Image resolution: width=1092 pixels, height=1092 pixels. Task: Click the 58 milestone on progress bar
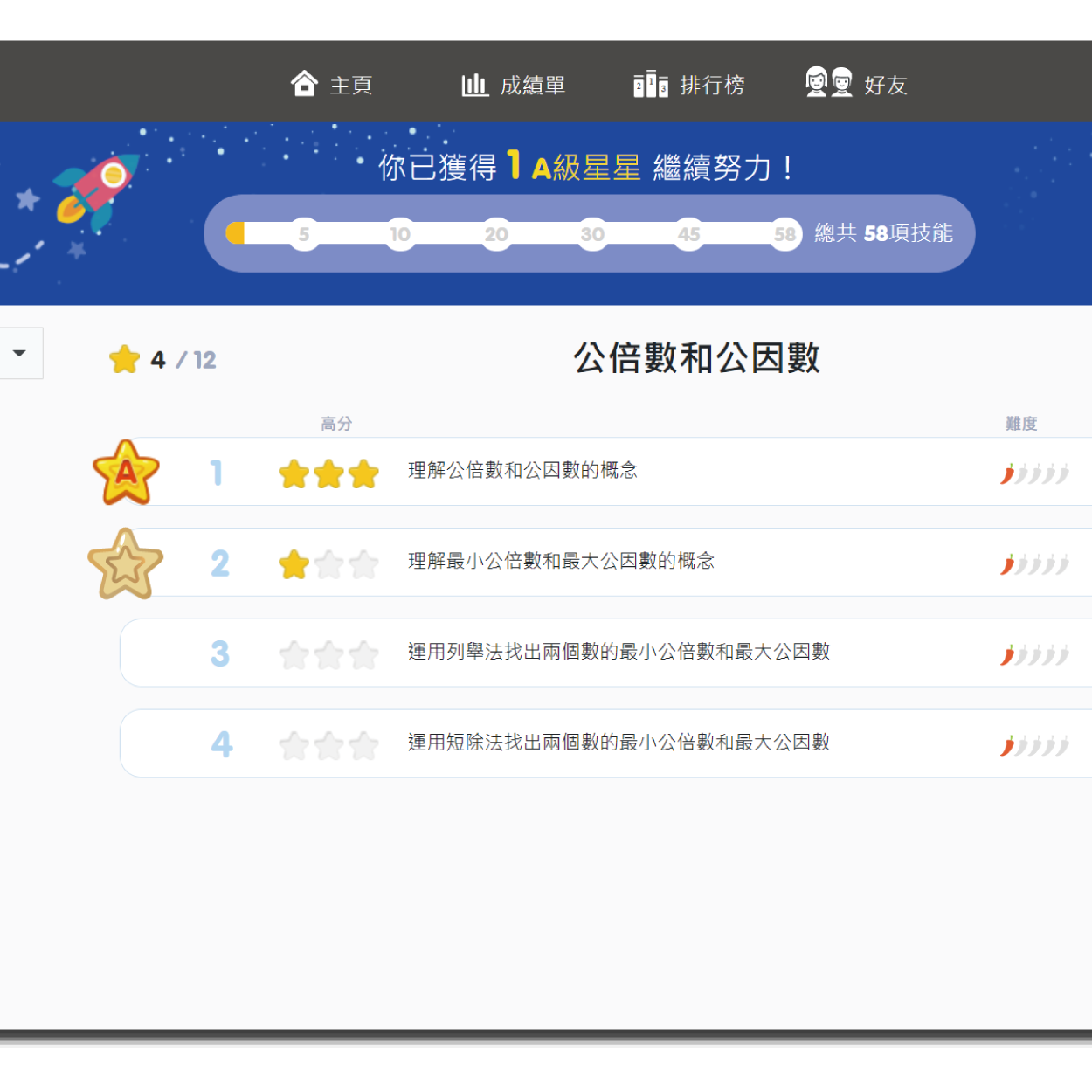pyautogui.click(x=784, y=234)
